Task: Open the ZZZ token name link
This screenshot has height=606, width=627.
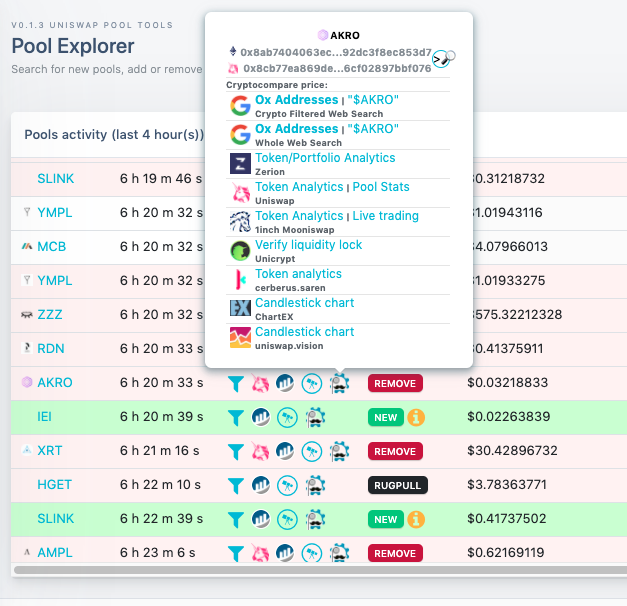Action: 50,315
